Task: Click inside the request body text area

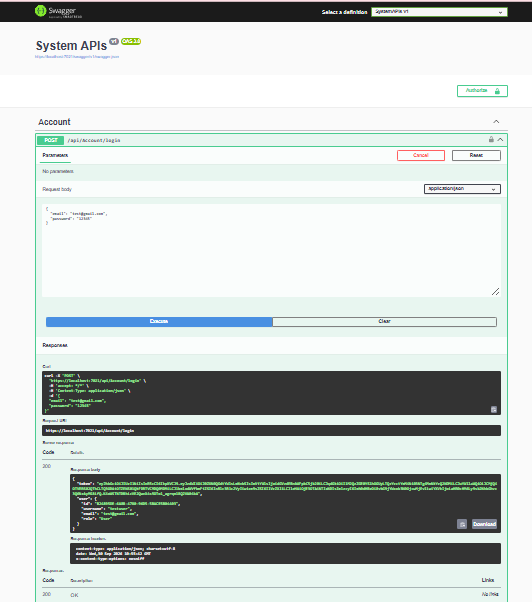Action: pyautogui.click(x=271, y=250)
